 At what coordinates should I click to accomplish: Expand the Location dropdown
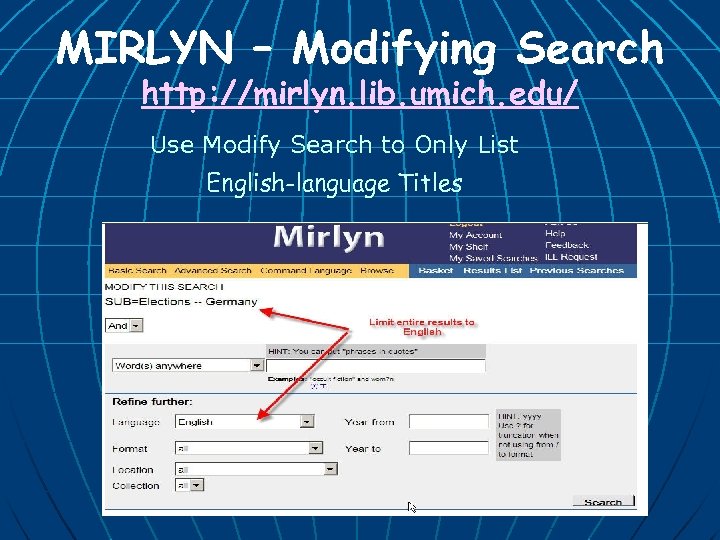click(x=256, y=469)
